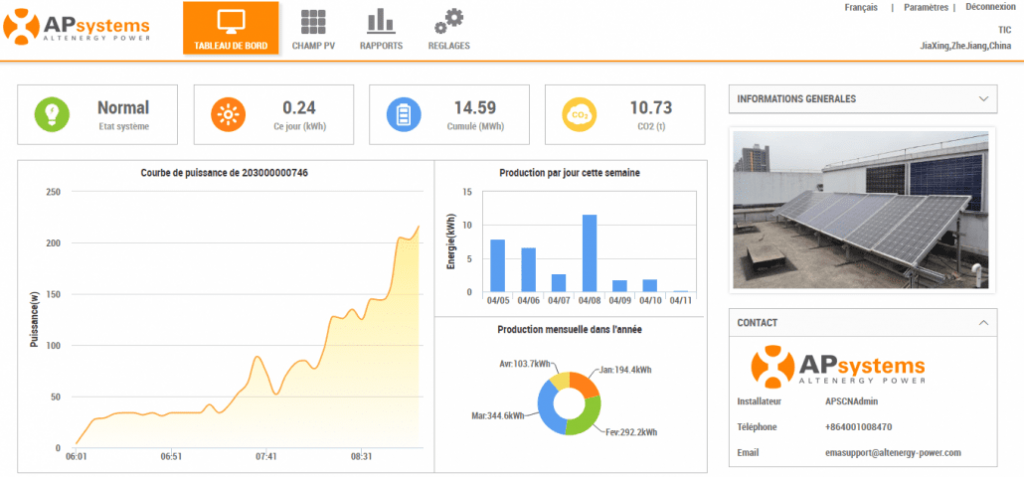This screenshot has height=477, width=1024.
Task: Click the Déconnexion link
Action: [x=988, y=8]
